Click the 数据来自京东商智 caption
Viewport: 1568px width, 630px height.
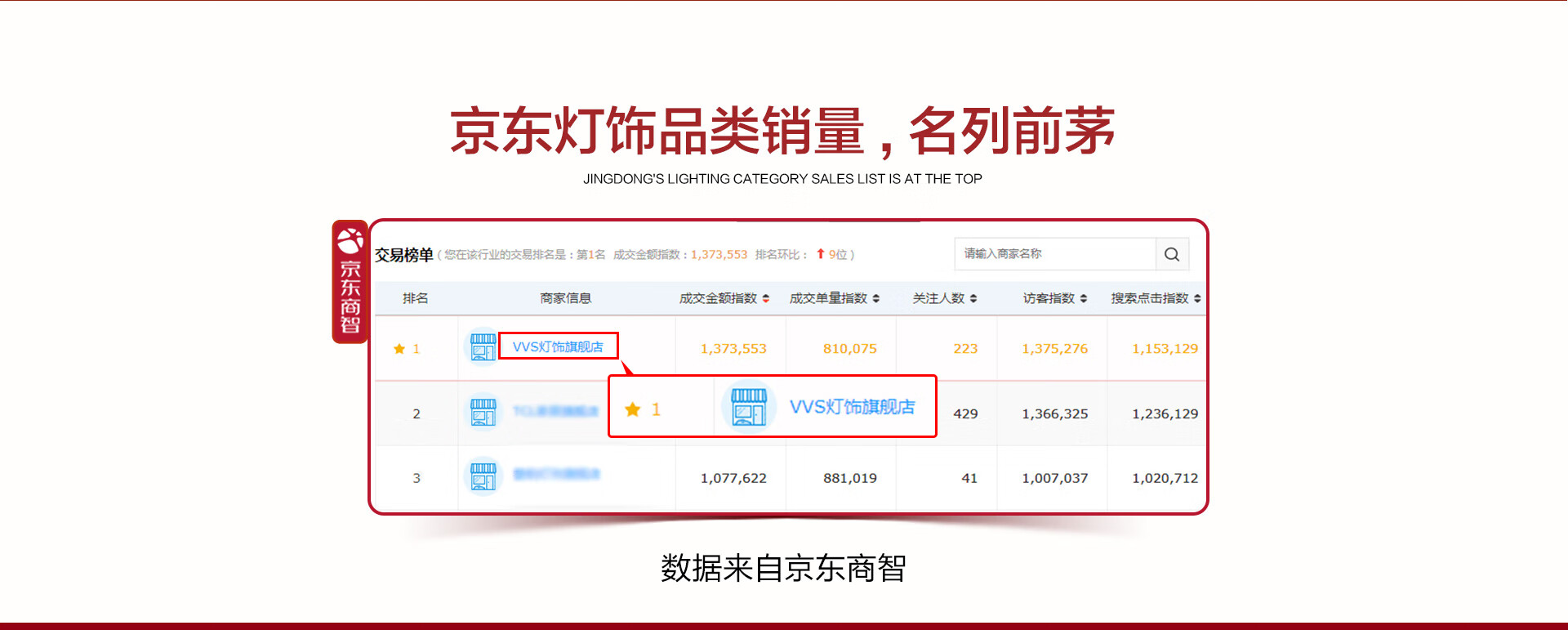(x=783, y=568)
